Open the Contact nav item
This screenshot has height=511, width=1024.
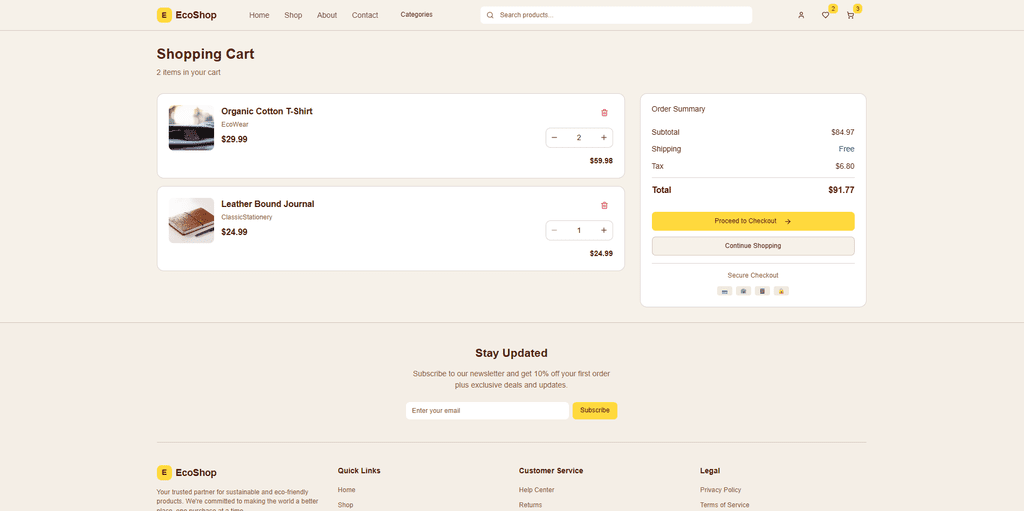click(x=365, y=15)
